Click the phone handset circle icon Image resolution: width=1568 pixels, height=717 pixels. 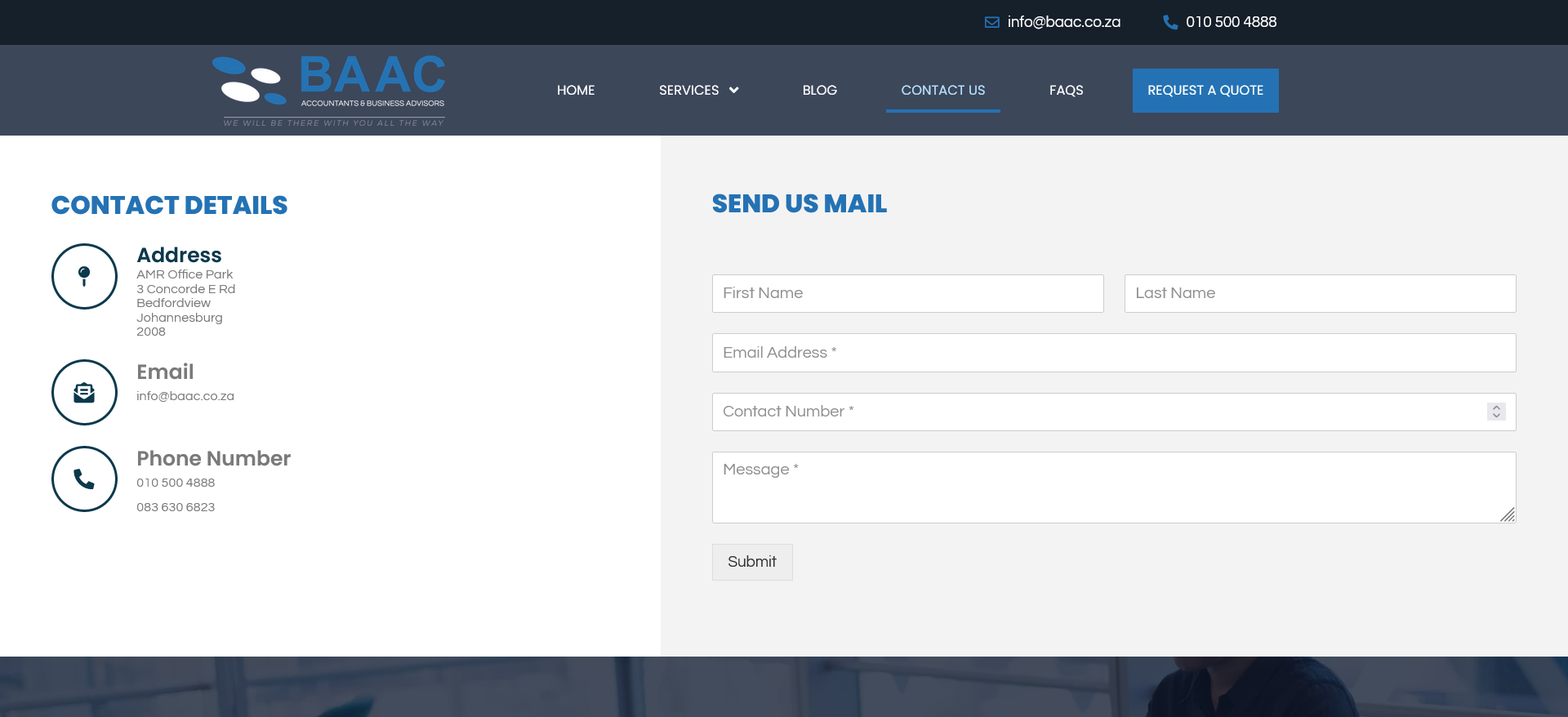point(84,479)
